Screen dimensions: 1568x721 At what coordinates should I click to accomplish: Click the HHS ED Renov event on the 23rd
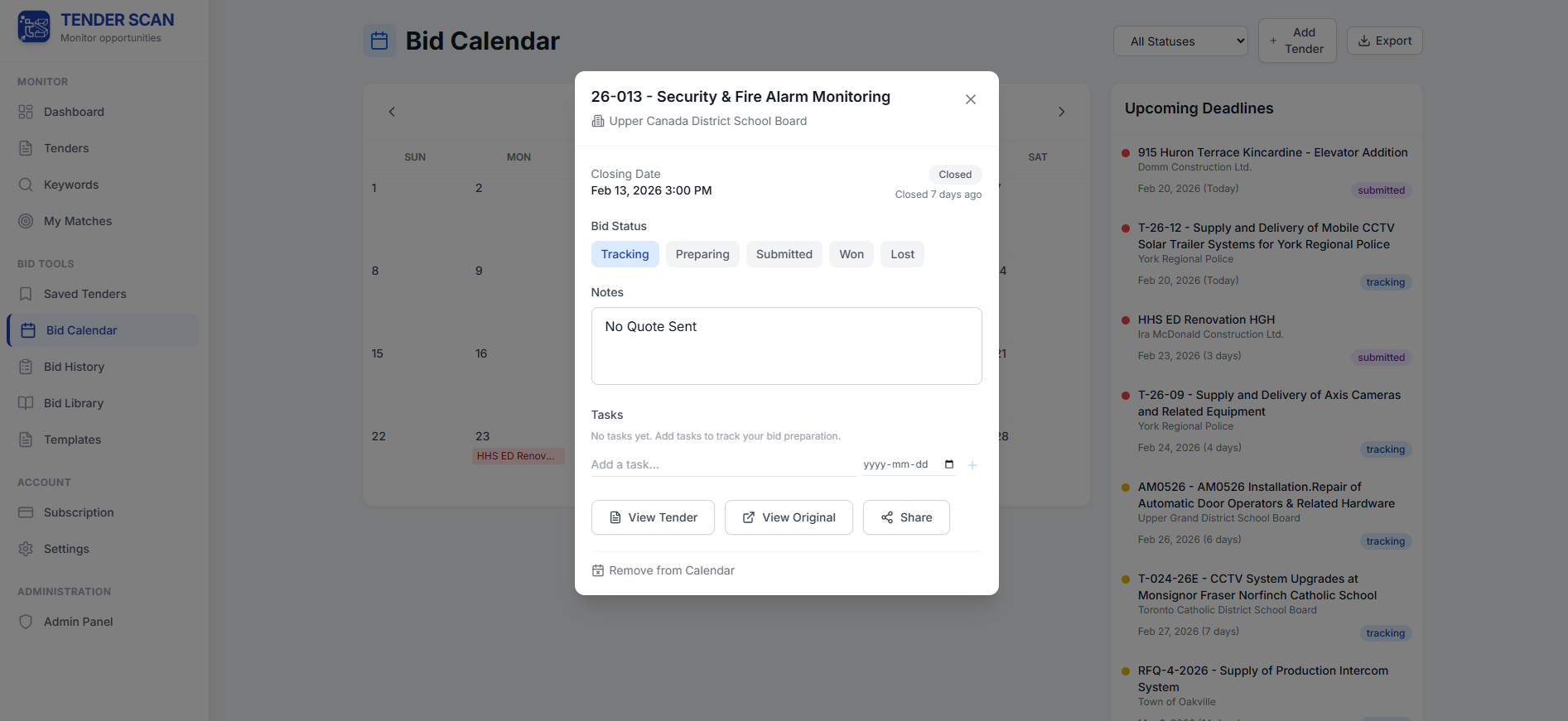[x=518, y=455]
